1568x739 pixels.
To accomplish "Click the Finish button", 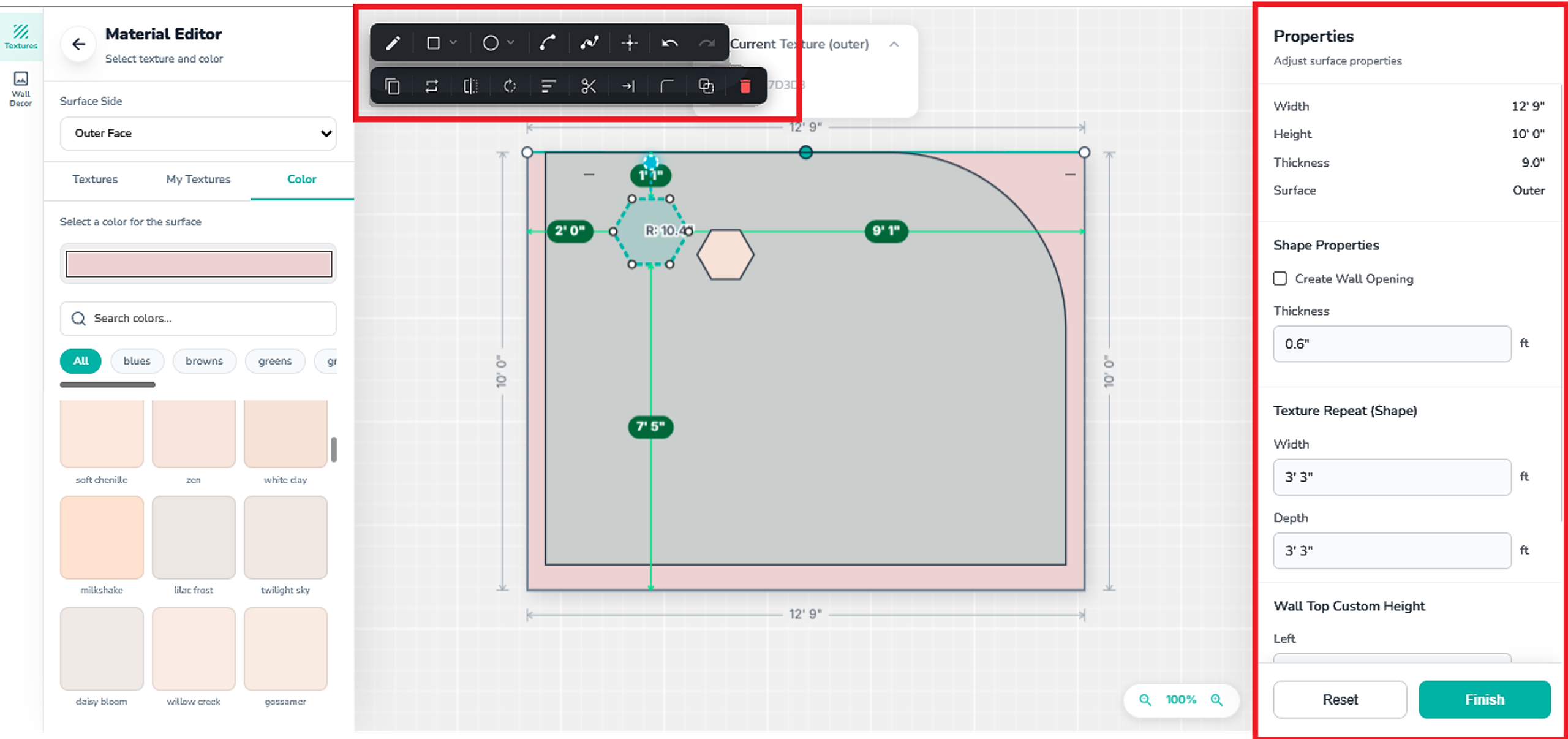I will point(1485,699).
